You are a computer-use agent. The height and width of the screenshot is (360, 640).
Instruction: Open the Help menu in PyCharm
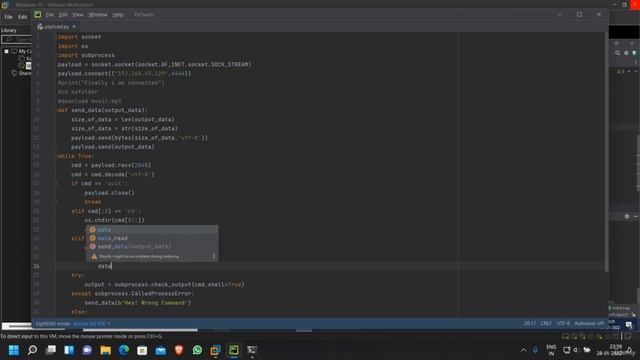[118, 15]
